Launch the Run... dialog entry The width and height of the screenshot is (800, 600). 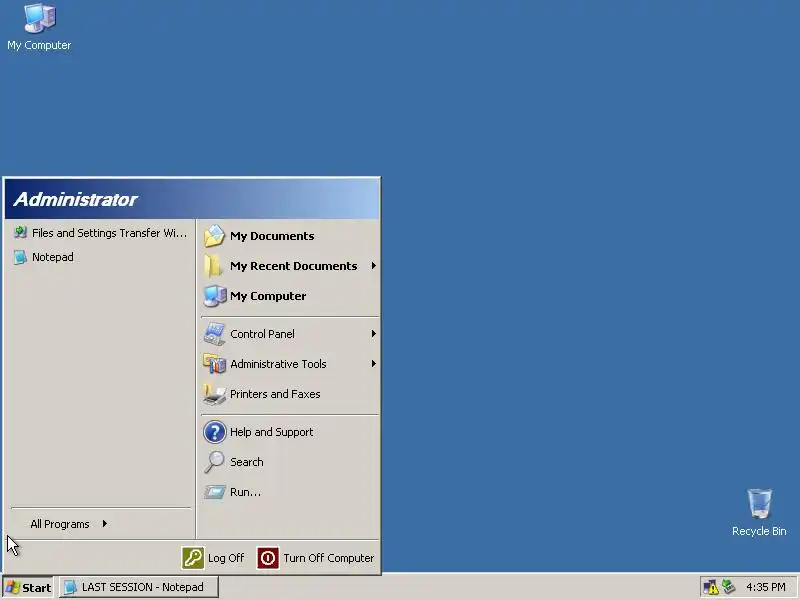click(290, 492)
